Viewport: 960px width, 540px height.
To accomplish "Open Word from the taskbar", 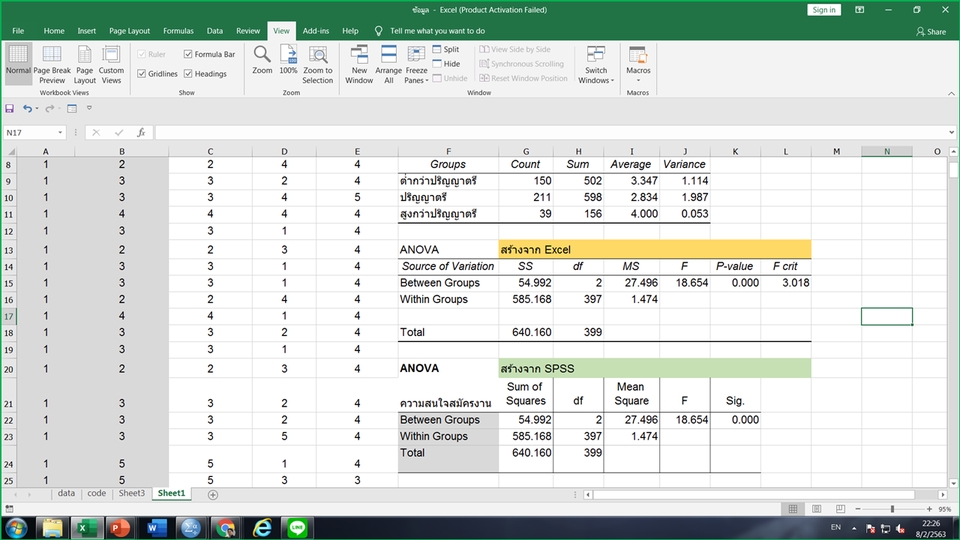I will 156,528.
